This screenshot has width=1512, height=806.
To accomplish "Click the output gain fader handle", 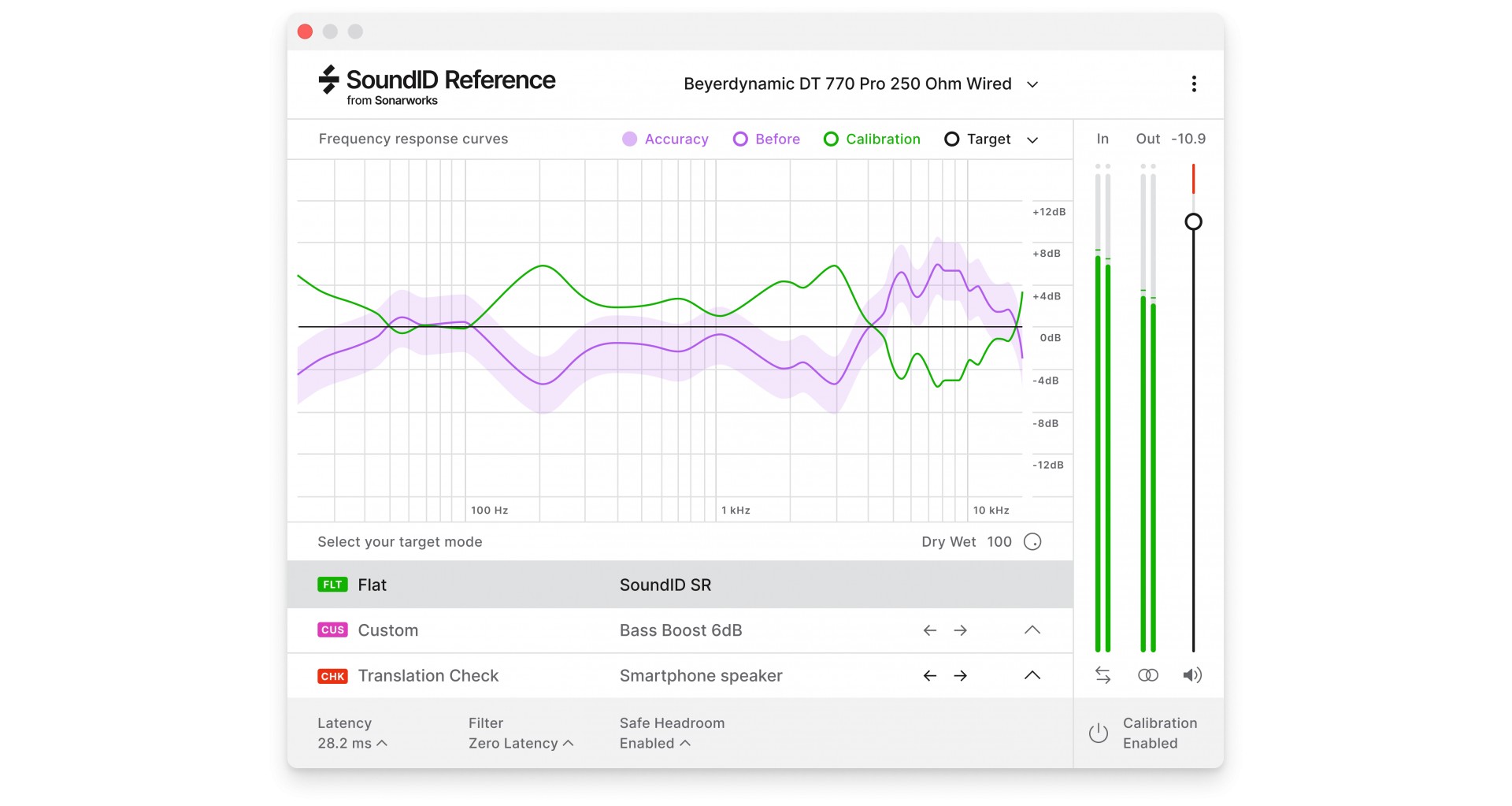I will (1194, 222).
